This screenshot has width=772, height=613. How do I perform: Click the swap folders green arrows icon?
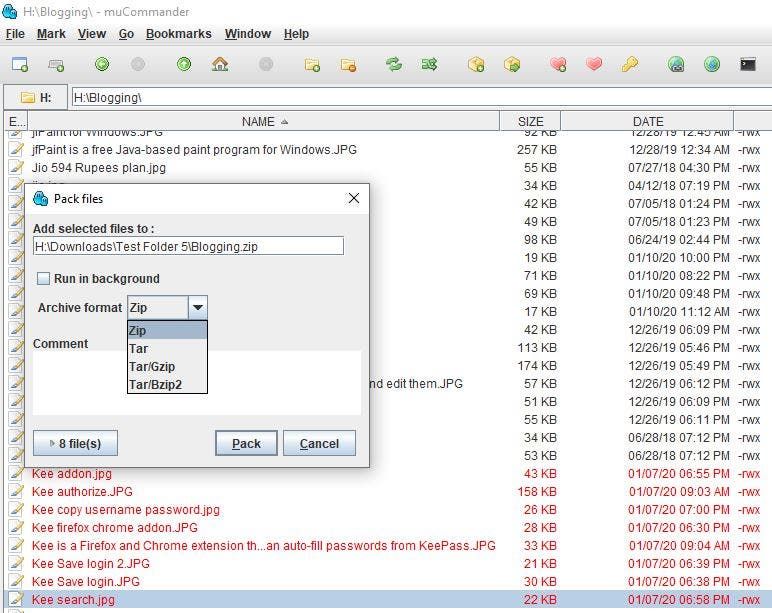pos(394,65)
